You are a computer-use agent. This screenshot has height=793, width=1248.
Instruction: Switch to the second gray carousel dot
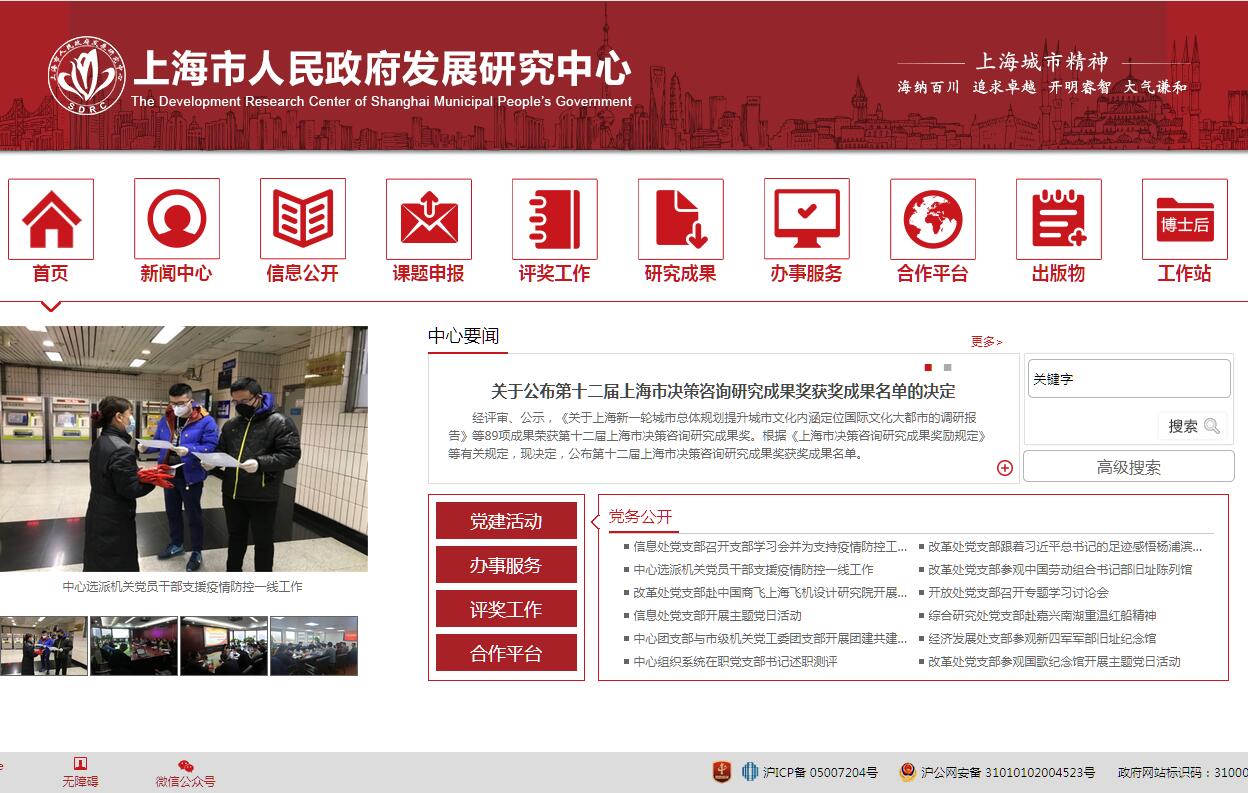point(947,367)
